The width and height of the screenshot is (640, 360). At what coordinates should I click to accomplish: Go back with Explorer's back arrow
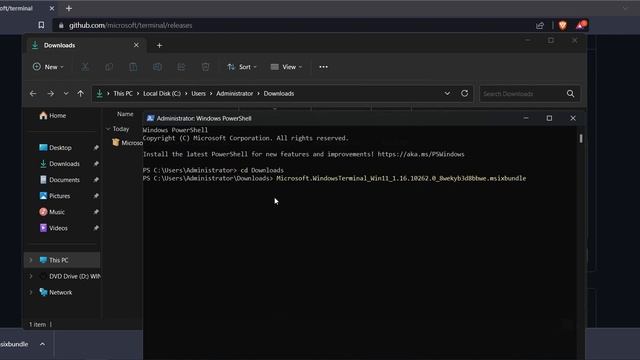[33, 93]
